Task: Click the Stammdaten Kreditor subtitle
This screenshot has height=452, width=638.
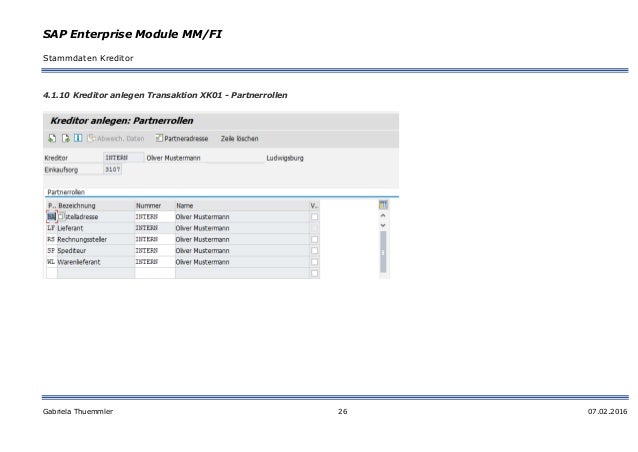Action: [x=88, y=58]
